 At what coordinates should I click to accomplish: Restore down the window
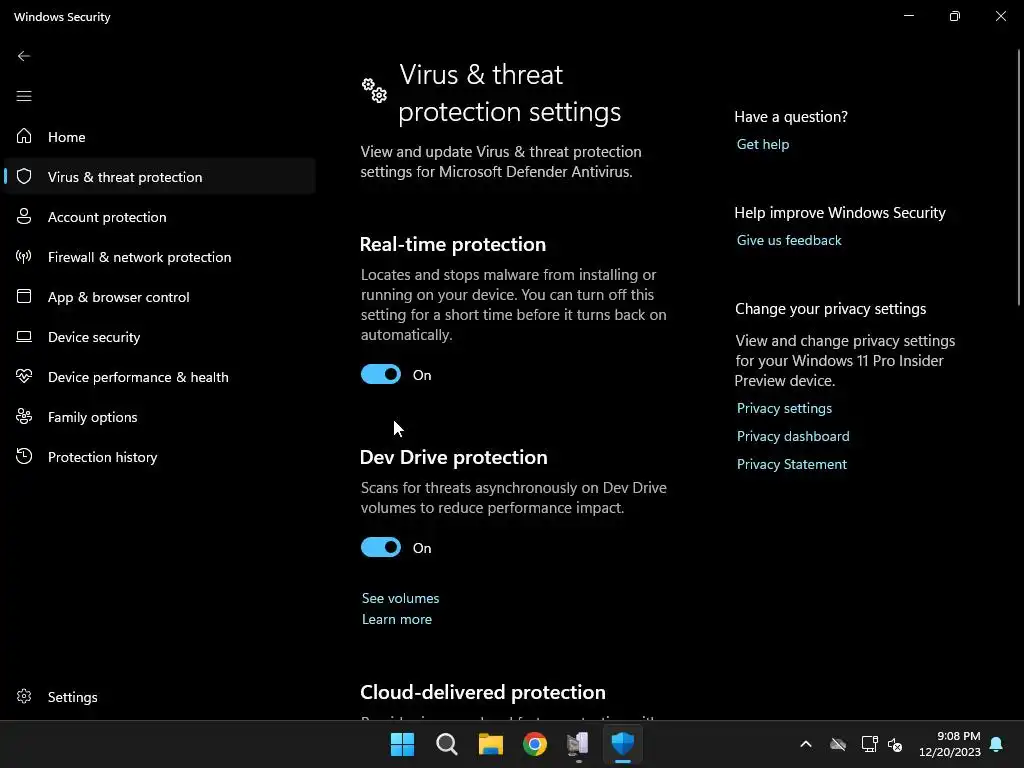(955, 16)
